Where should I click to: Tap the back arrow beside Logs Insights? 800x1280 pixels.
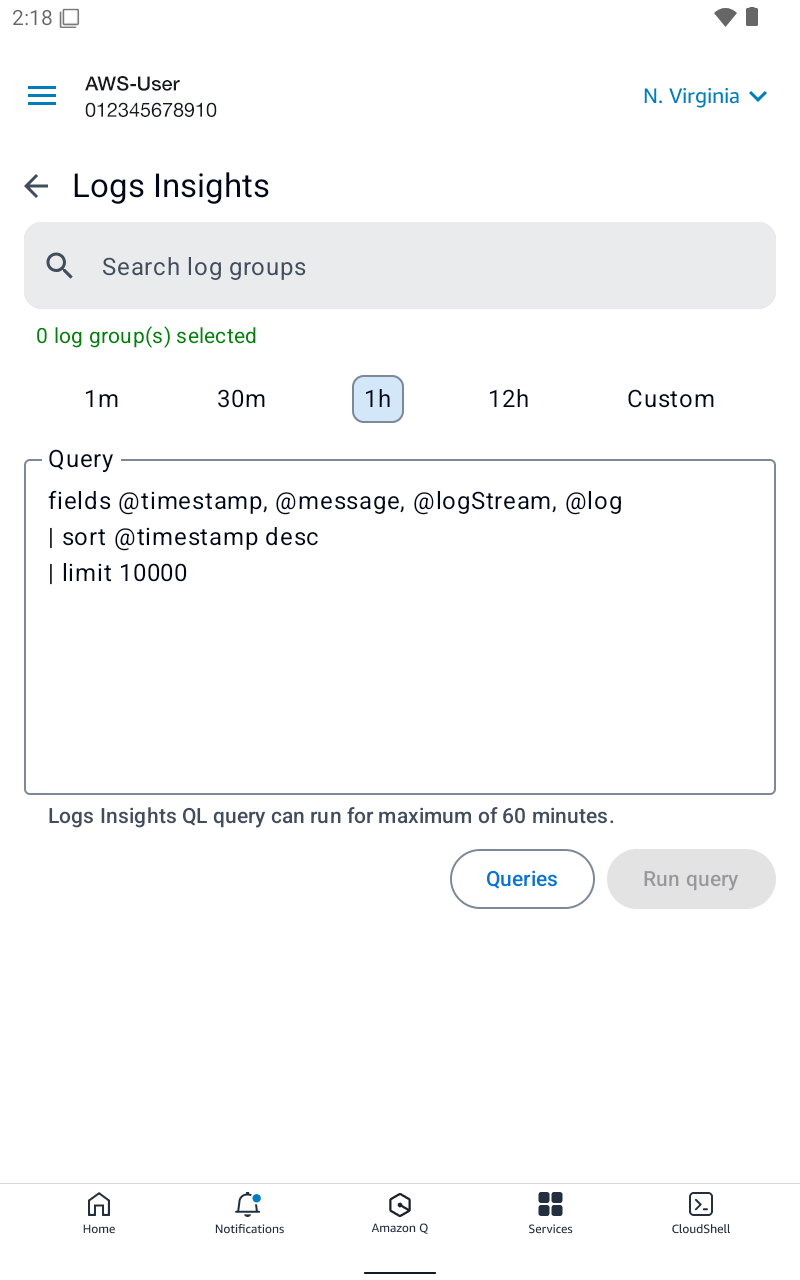[36, 186]
